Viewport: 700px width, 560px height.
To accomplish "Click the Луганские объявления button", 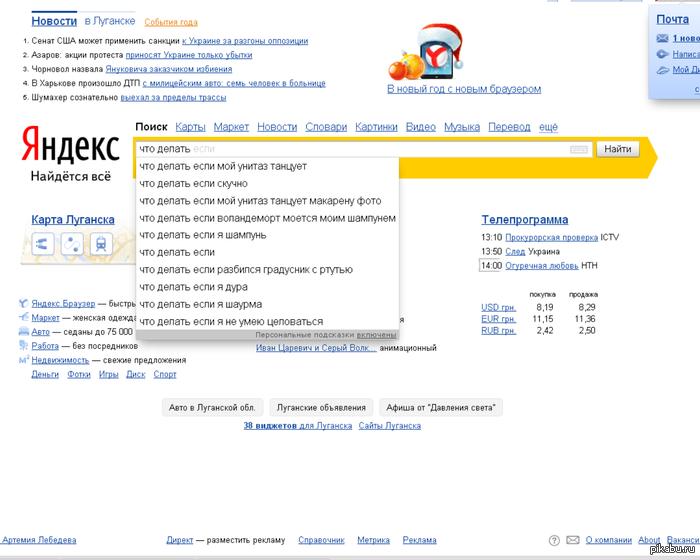I will click(321, 408).
